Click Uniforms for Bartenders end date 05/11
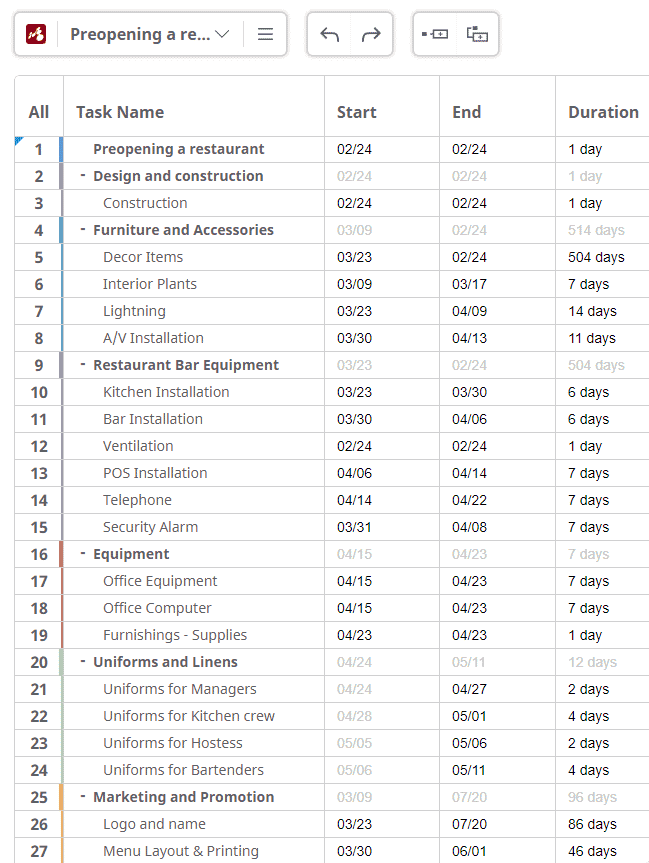 pyautogui.click(x=469, y=769)
